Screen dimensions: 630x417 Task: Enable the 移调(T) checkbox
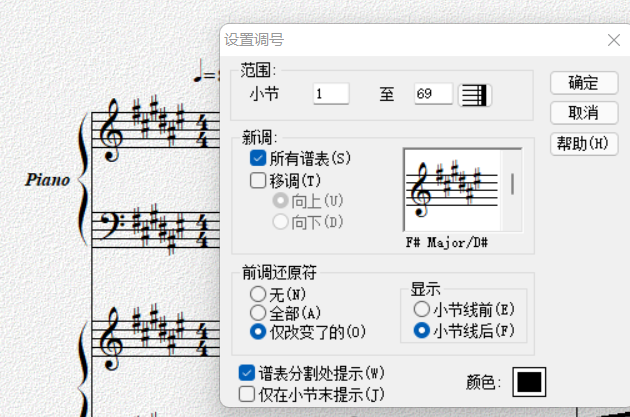pyautogui.click(x=258, y=180)
